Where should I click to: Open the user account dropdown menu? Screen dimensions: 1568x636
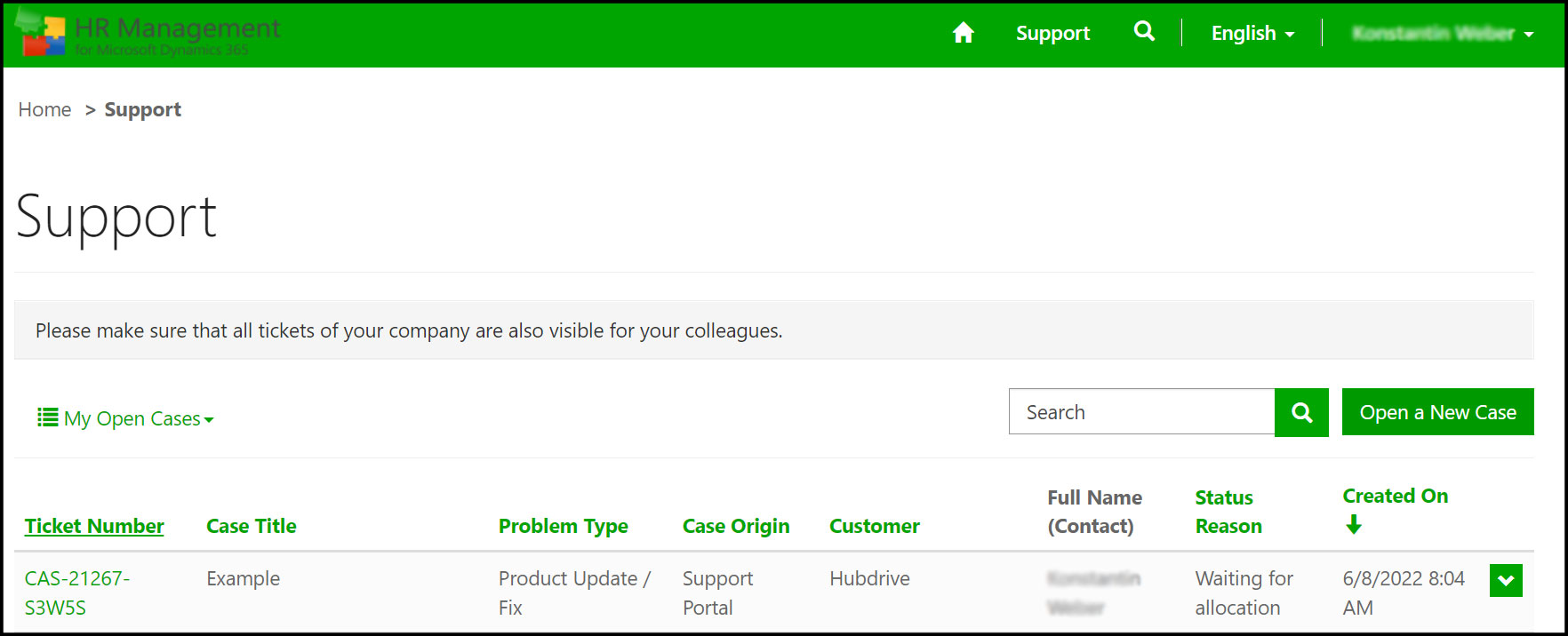1443,34
